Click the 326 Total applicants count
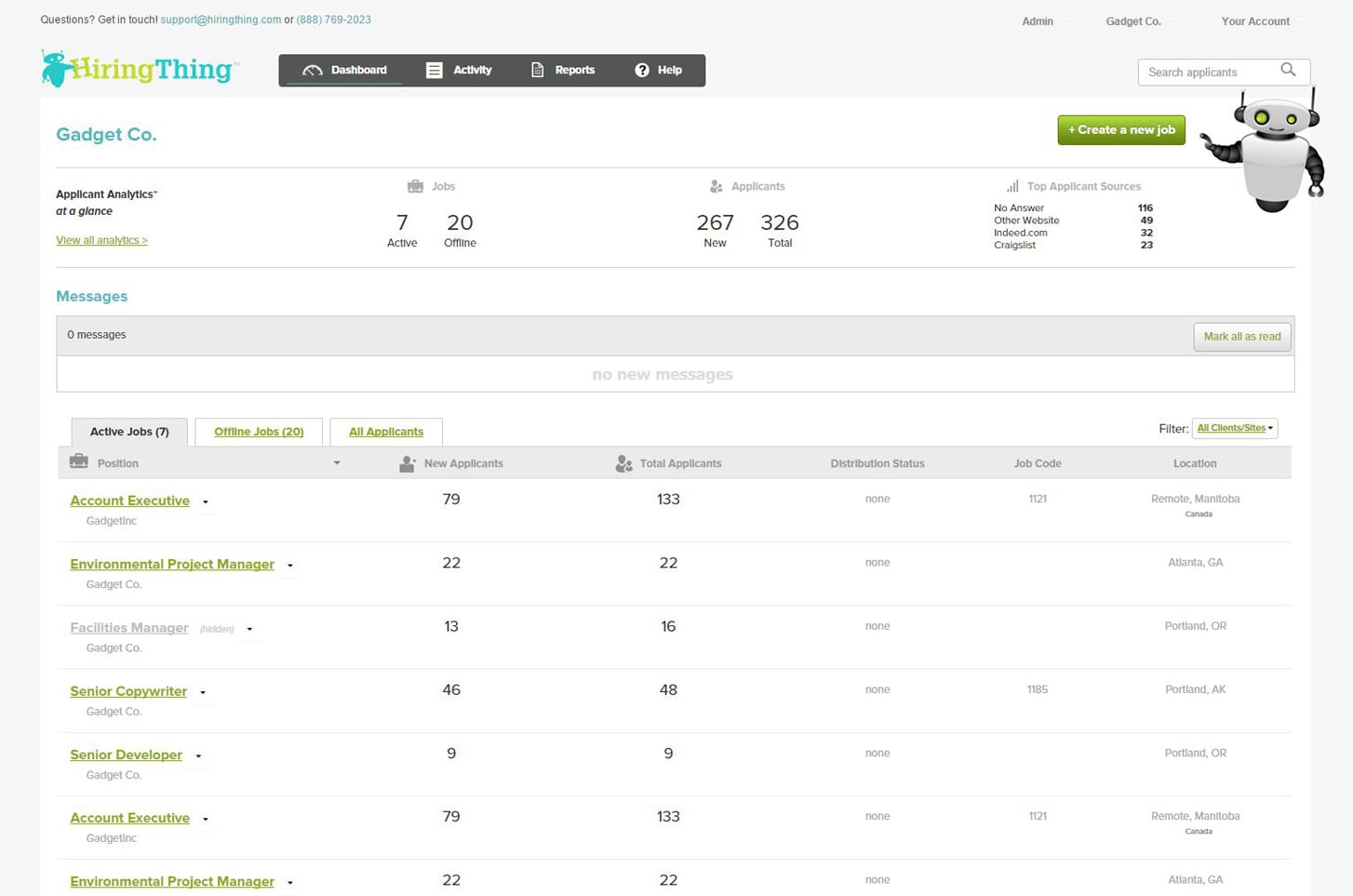 coord(780,222)
